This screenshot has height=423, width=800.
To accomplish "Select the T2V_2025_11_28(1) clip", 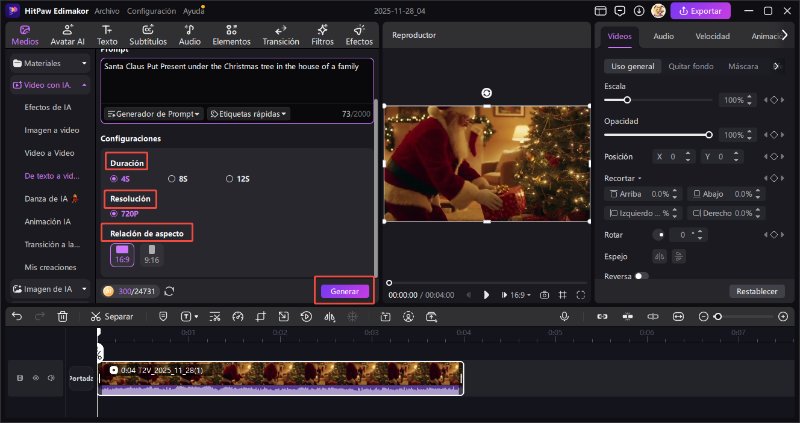I will [281, 378].
